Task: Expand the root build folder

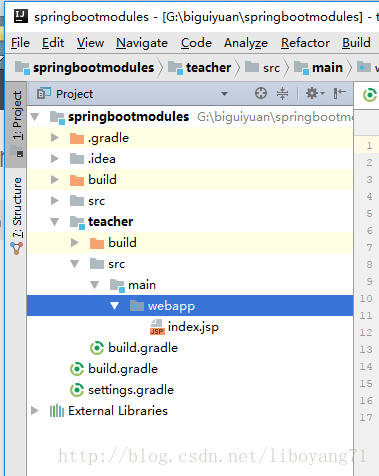Action: [55, 180]
